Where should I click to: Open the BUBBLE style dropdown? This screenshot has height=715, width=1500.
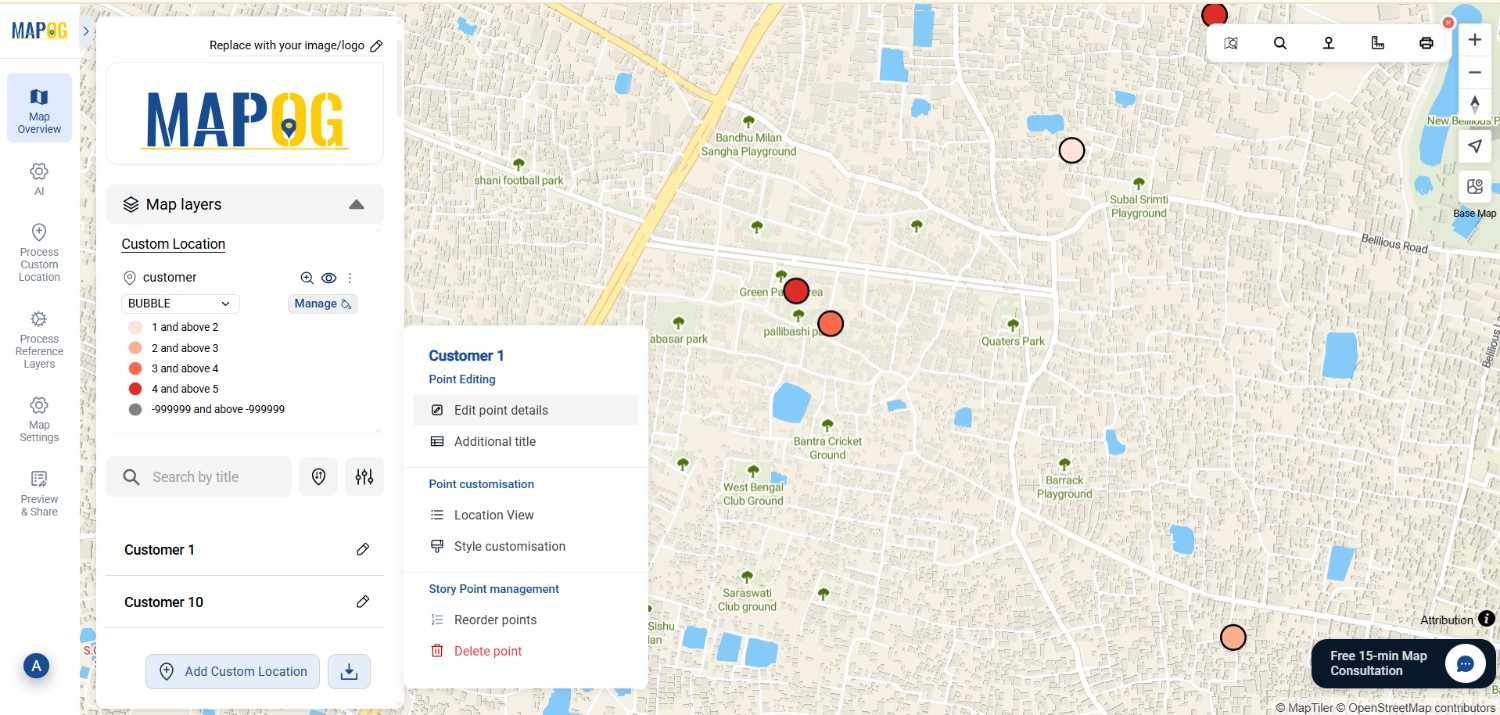click(180, 303)
